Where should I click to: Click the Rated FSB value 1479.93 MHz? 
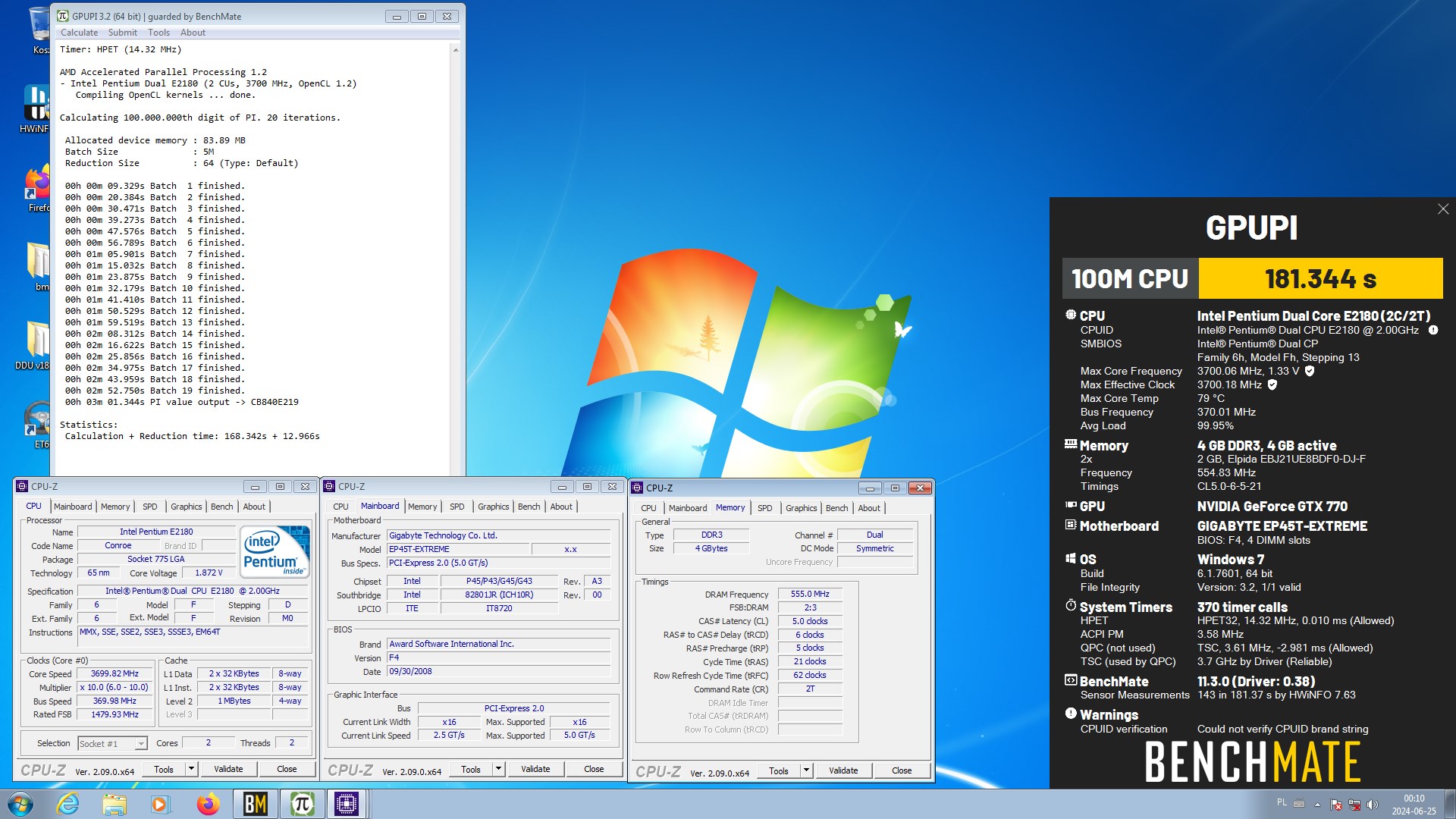tap(115, 714)
